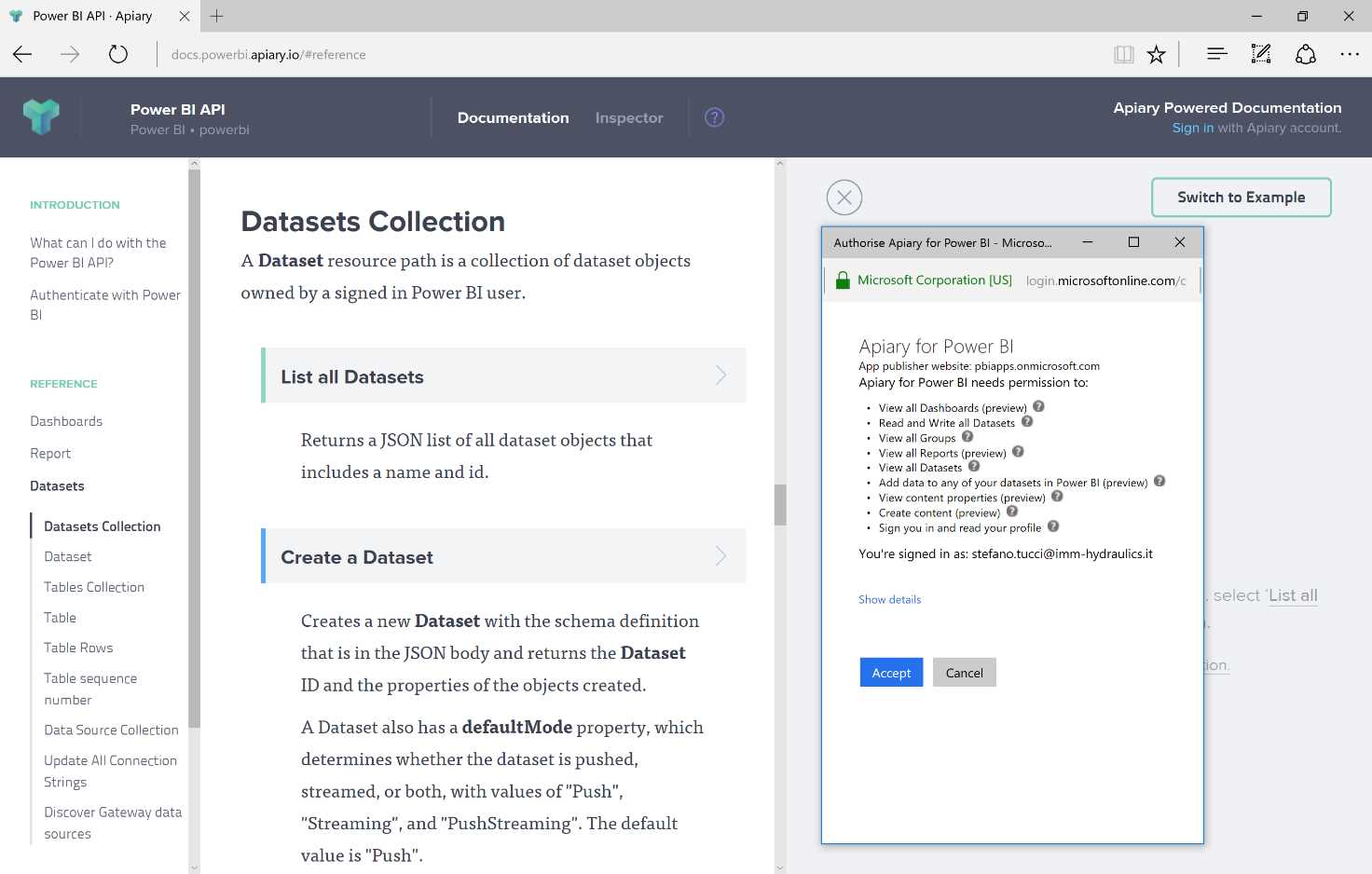The width and height of the screenshot is (1372, 874).
Task: Sign in with Apiary account
Action: 1192,128
